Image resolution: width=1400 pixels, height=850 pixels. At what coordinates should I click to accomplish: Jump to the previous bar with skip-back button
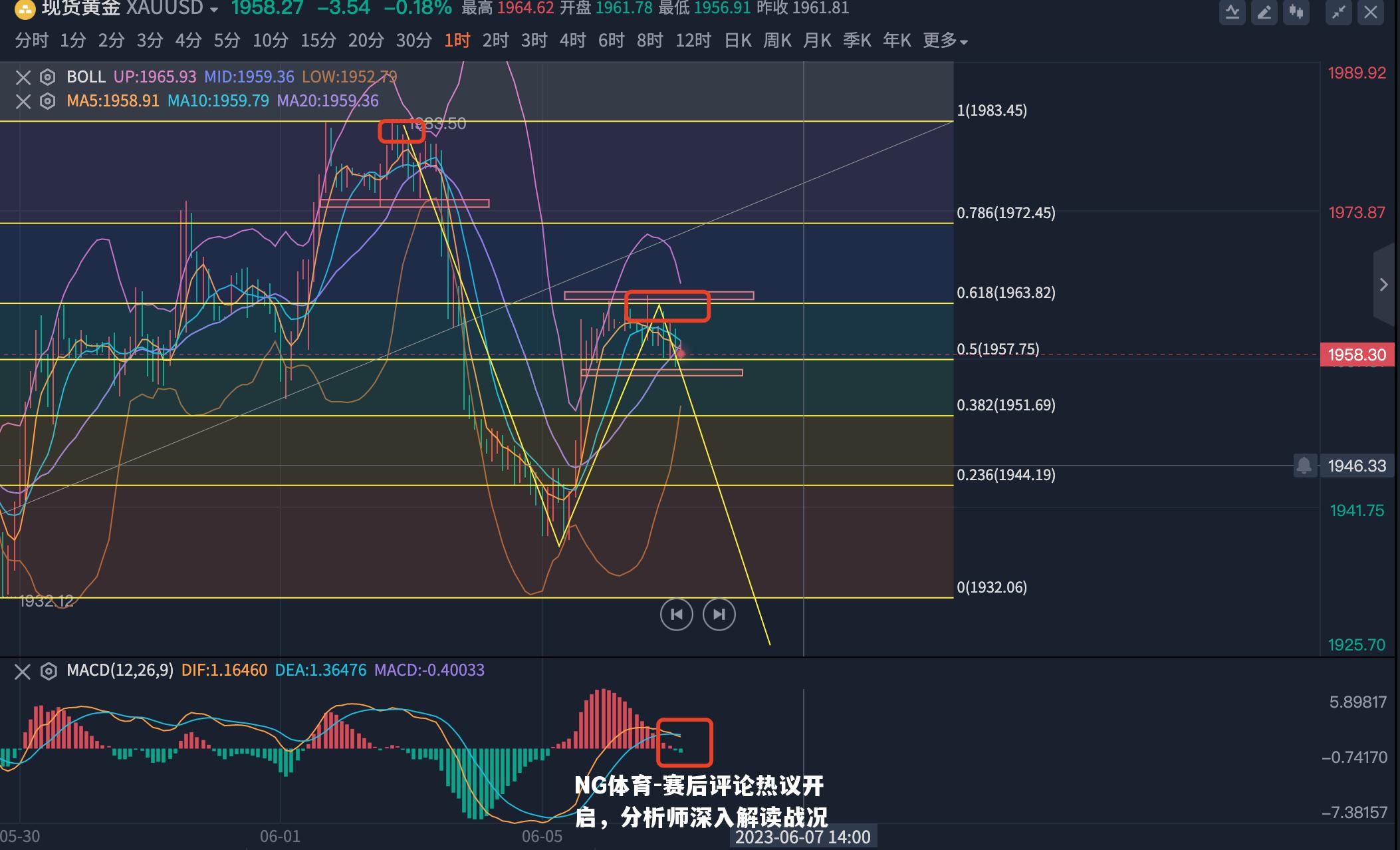[677, 614]
